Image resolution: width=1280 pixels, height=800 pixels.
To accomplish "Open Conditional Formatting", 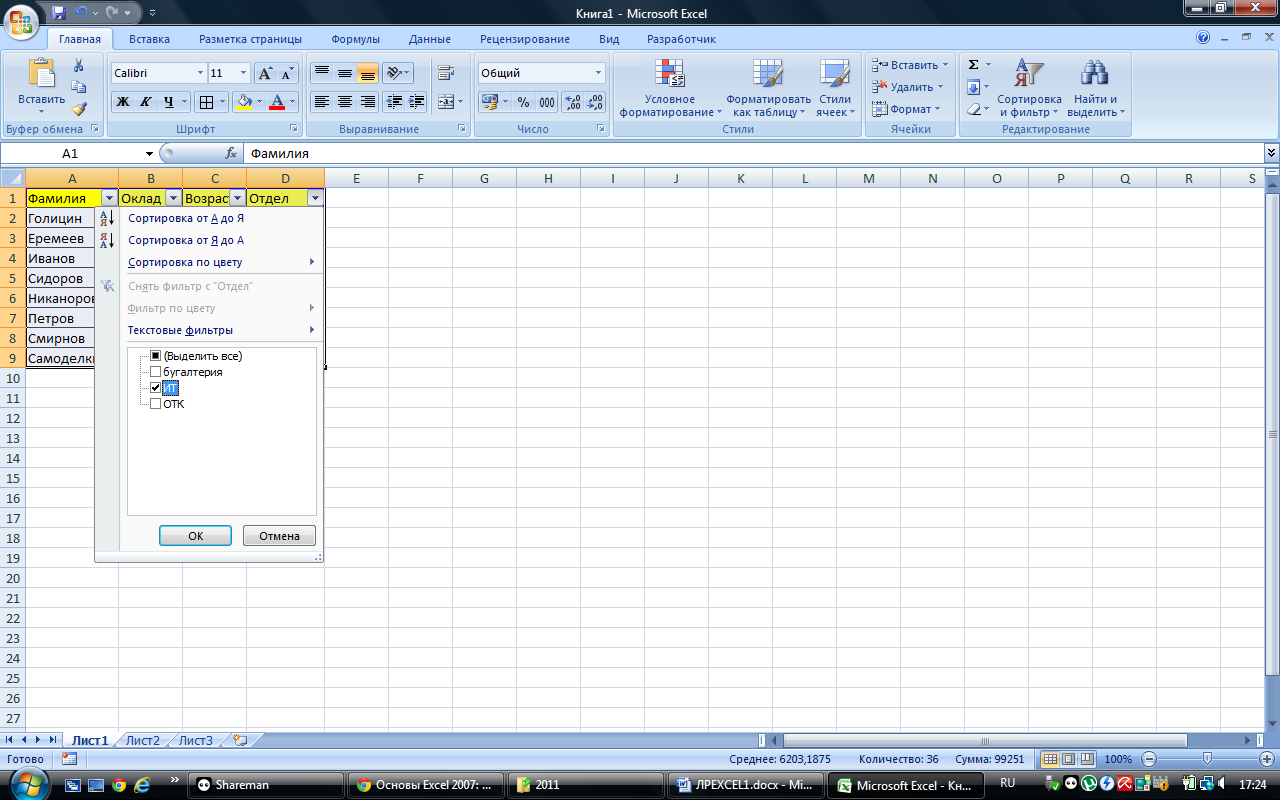I will click(x=670, y=87).
